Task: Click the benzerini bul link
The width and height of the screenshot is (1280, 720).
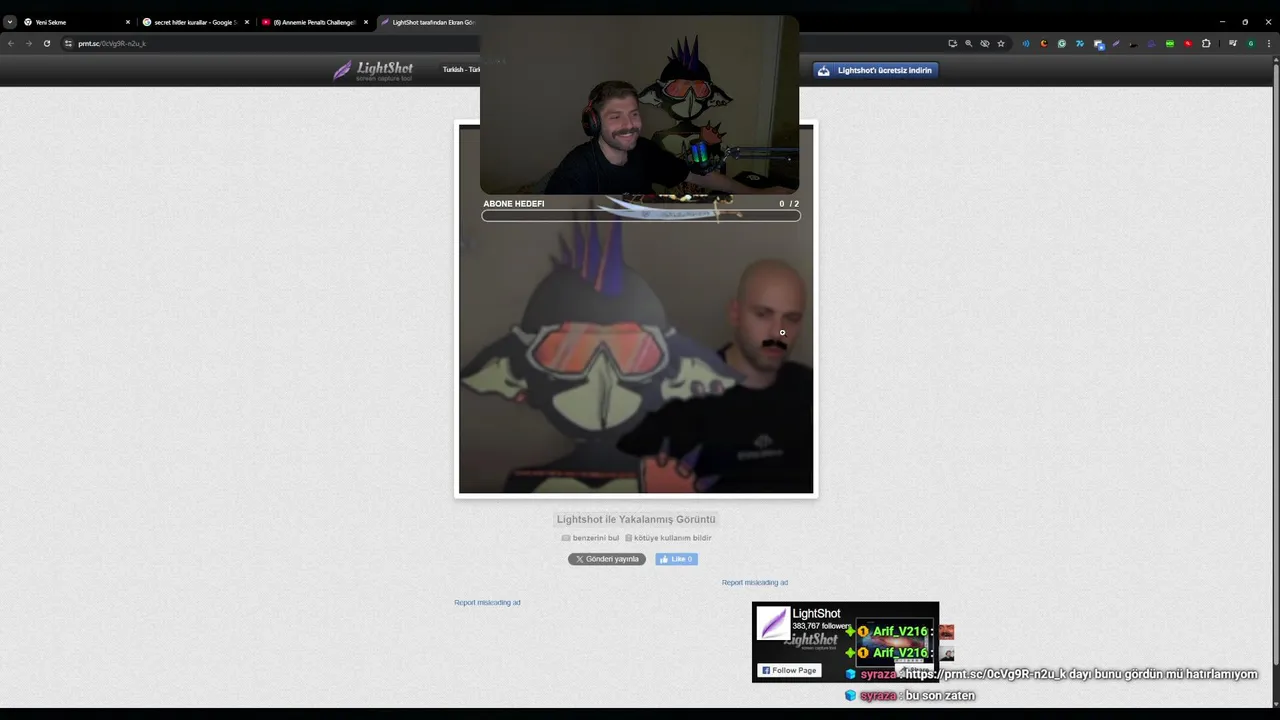Action: pos(590,538)
